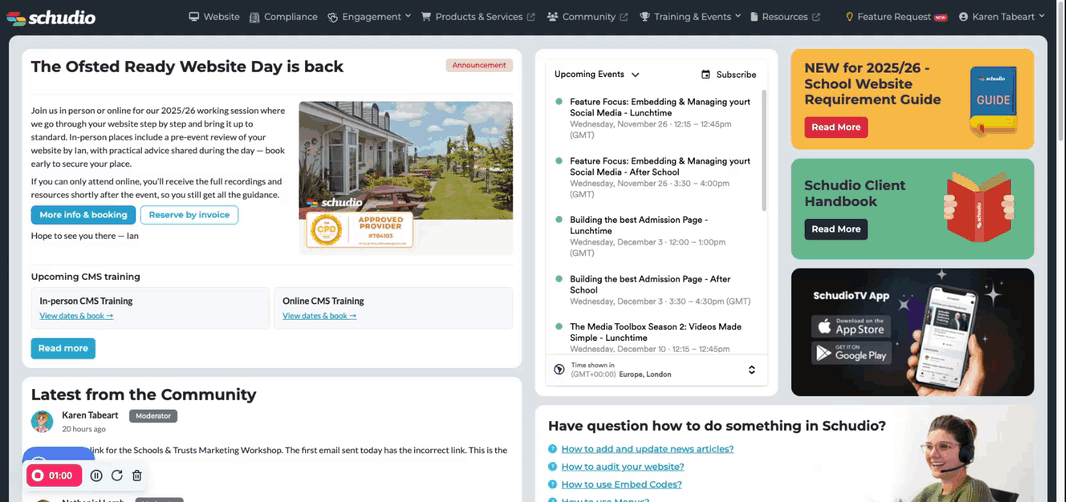Download on the App Store badge

(x=850, y=327)
